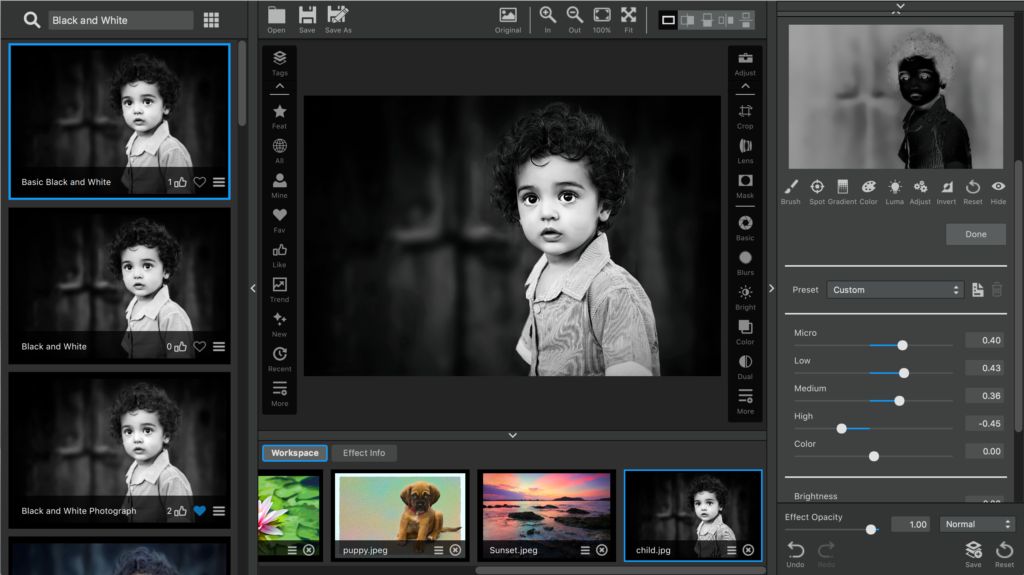
Task: Undo the last change
Action: pyautogui.click(x=795, y=554)
